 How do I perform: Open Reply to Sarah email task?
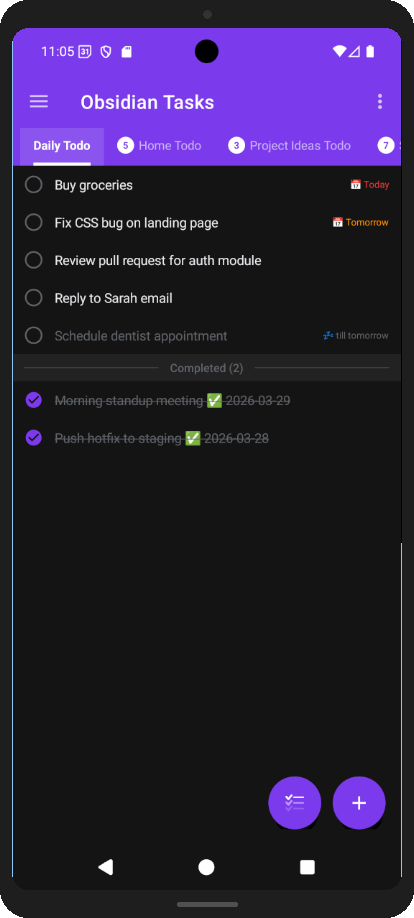114,298
